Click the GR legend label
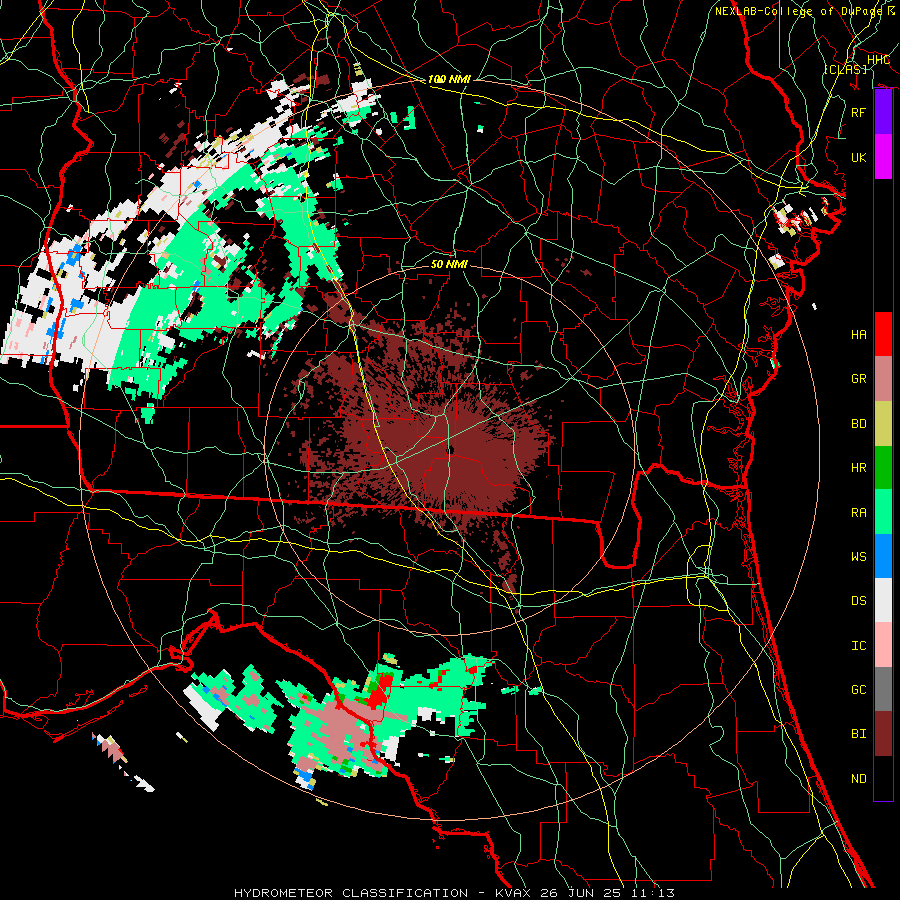Image resolution: width=900 pixels, height=900 pixels. click(858, 379)
